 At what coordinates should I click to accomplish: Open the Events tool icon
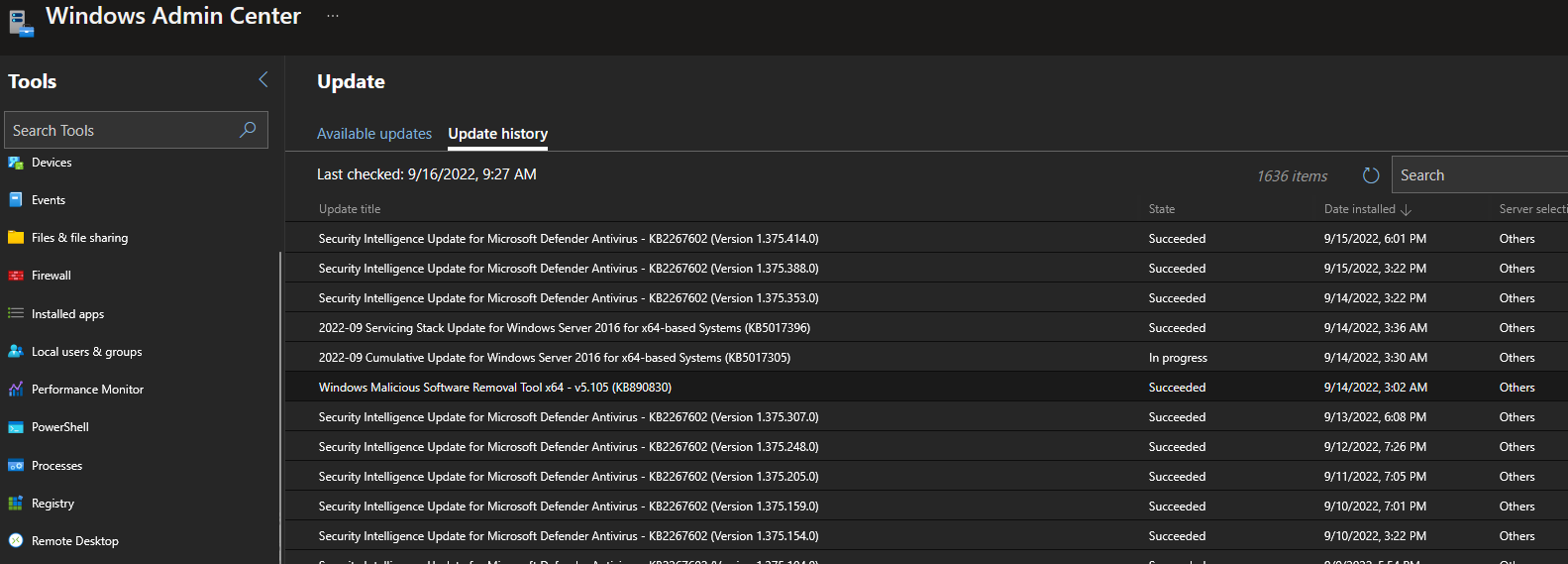pos(16,200)
